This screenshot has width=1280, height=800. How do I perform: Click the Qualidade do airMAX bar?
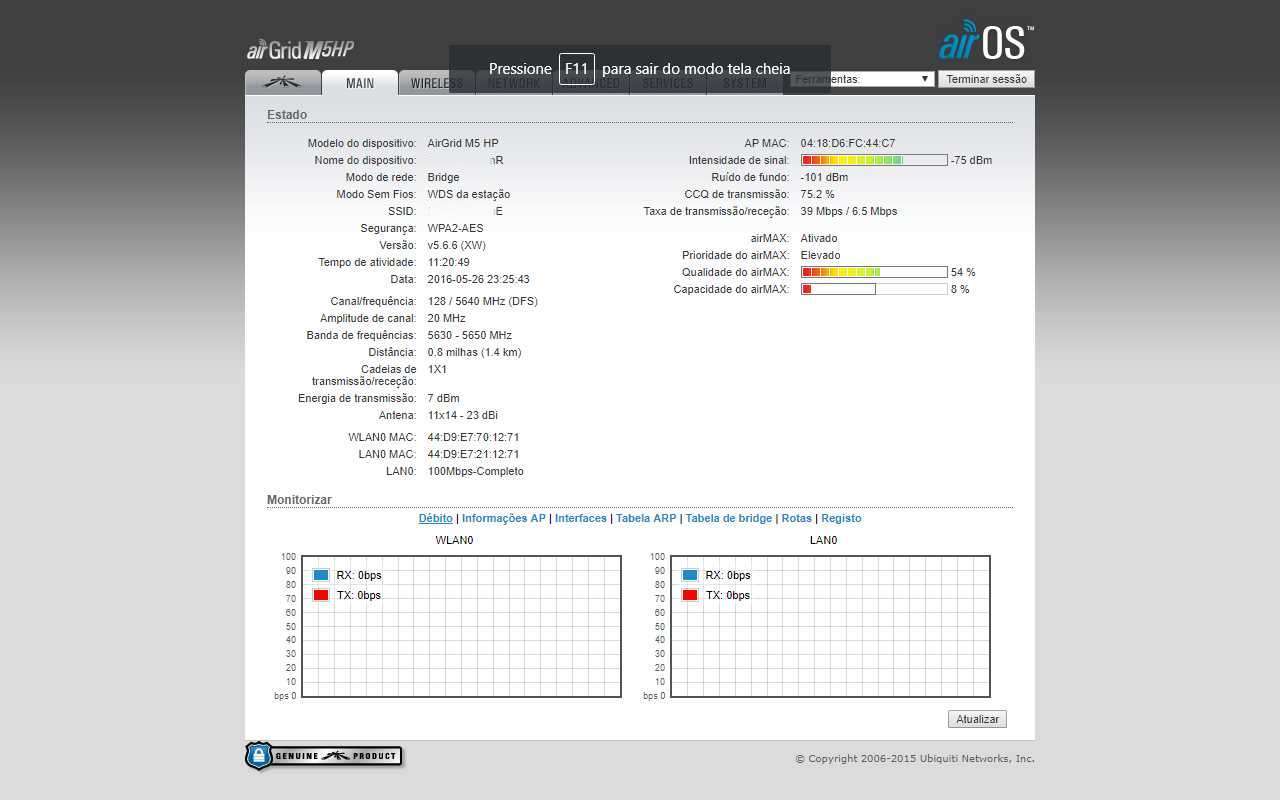click(x=874, y=272)
